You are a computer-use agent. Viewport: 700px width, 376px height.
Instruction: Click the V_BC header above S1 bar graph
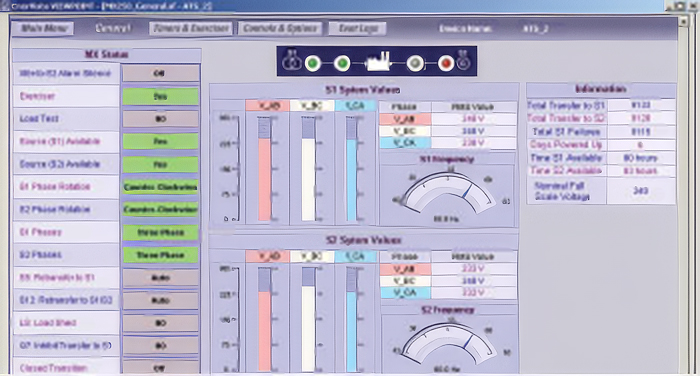[311, 106]
